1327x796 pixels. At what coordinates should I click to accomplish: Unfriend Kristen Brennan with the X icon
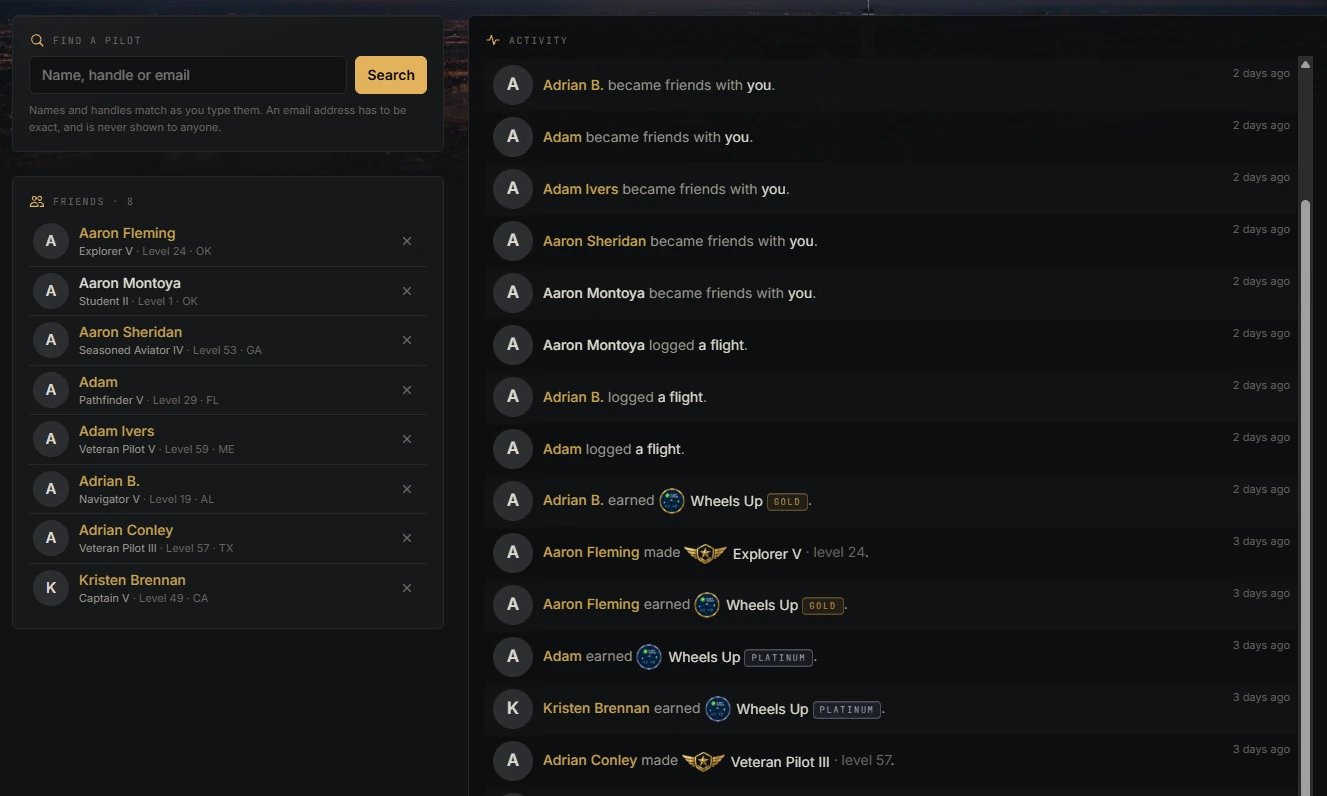pos(407,588)
